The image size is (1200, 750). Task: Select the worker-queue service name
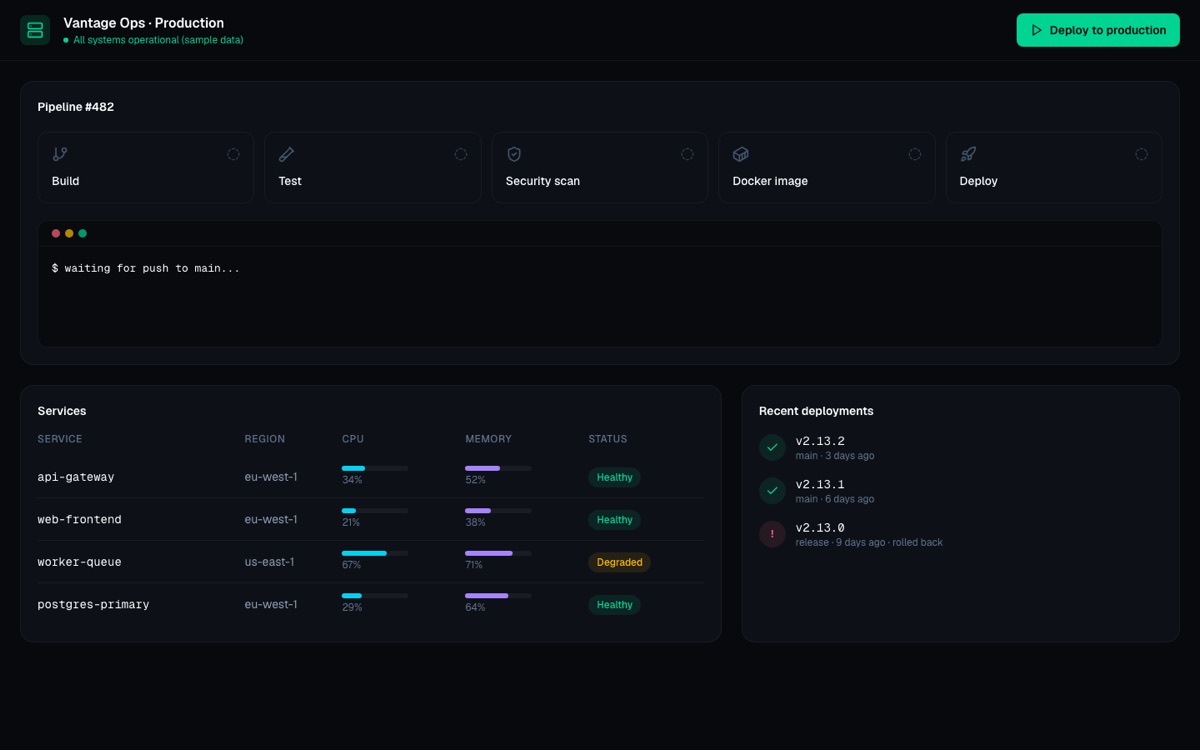tap(80, 562)
